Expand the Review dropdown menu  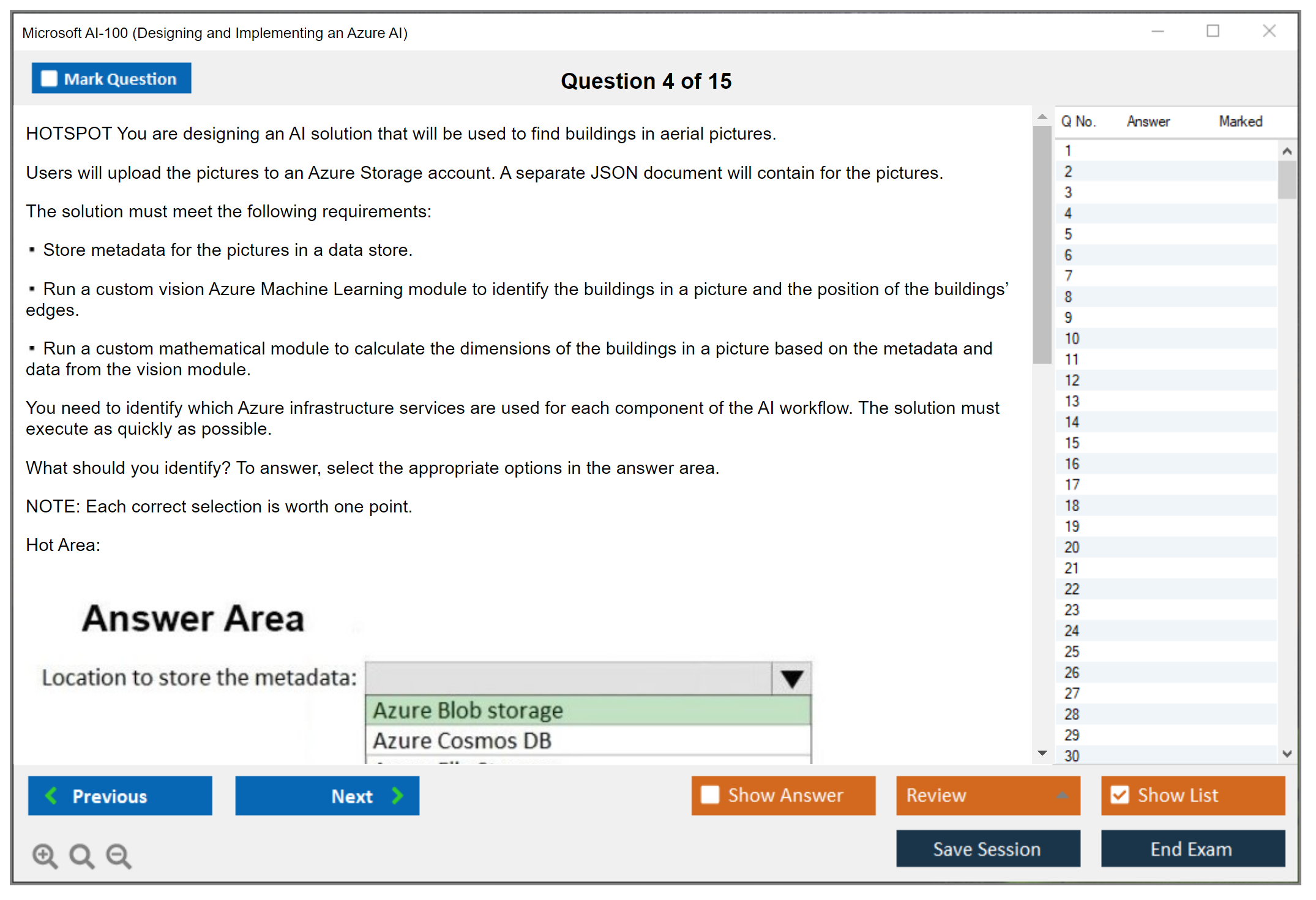[x=1062, y=795]
